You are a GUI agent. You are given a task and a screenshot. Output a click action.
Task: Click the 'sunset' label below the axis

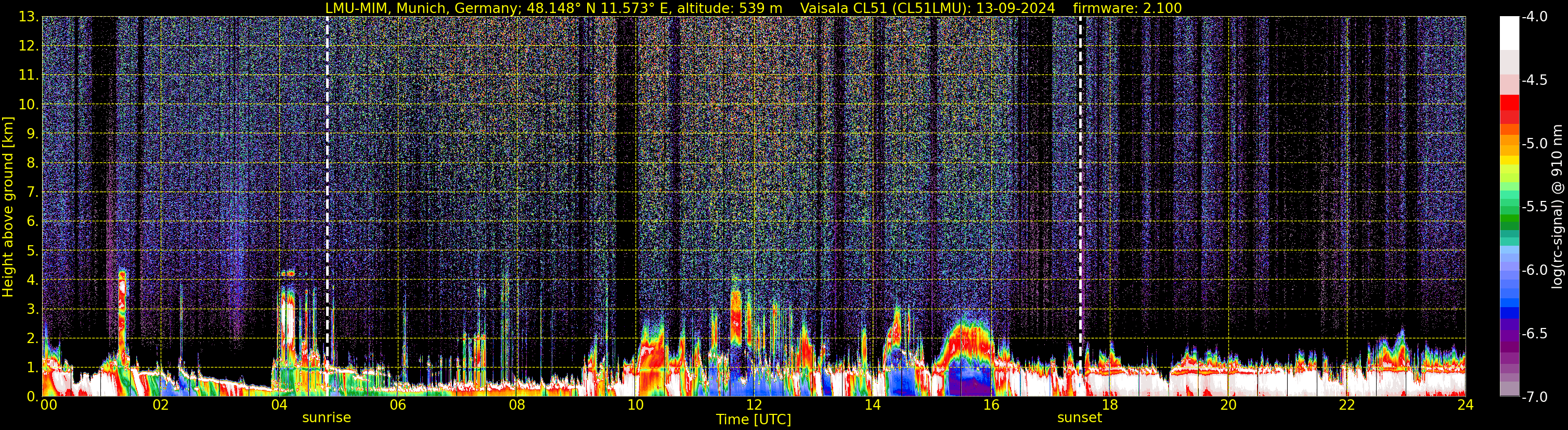pyautogui.click(x=1079, y=418)
